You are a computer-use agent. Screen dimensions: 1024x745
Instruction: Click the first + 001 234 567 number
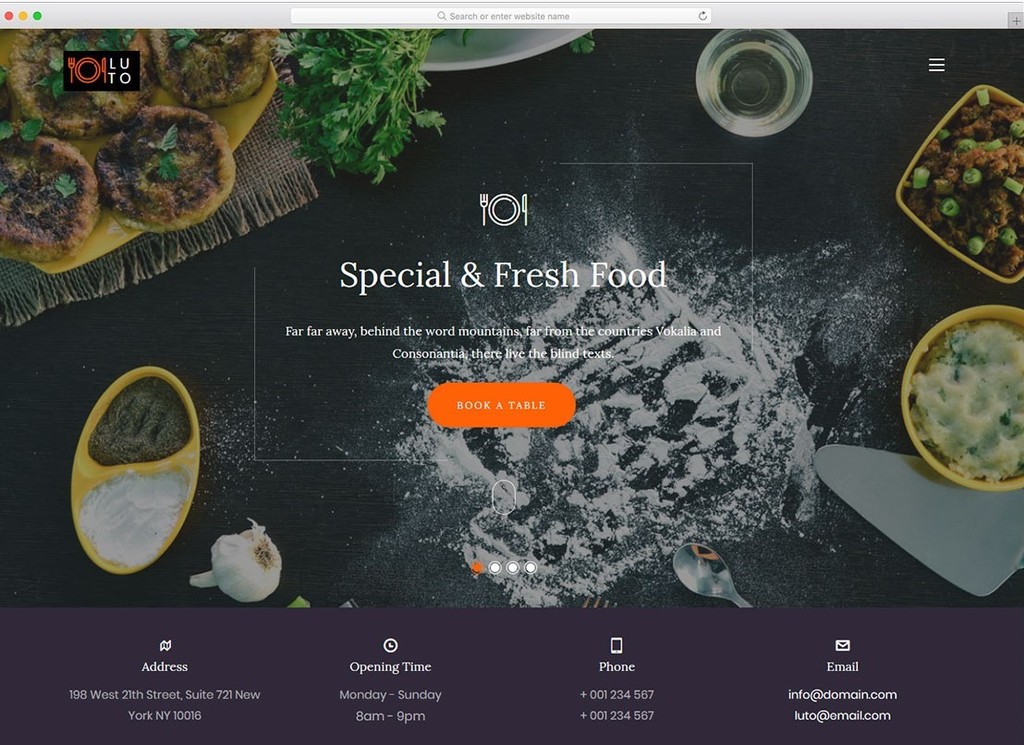point(616,695)
